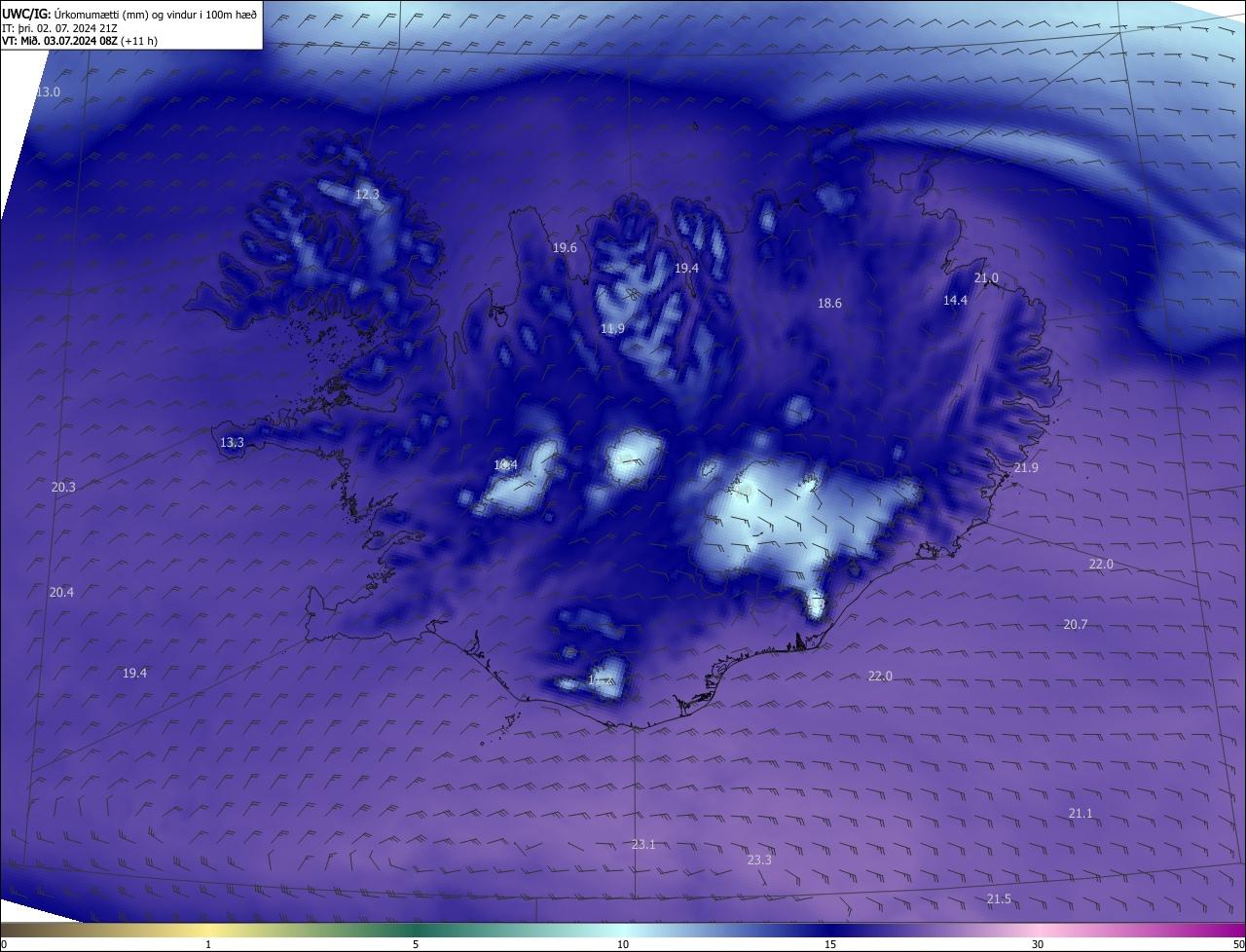Click the 20.3 value over the sea

(x=63, y=487)
